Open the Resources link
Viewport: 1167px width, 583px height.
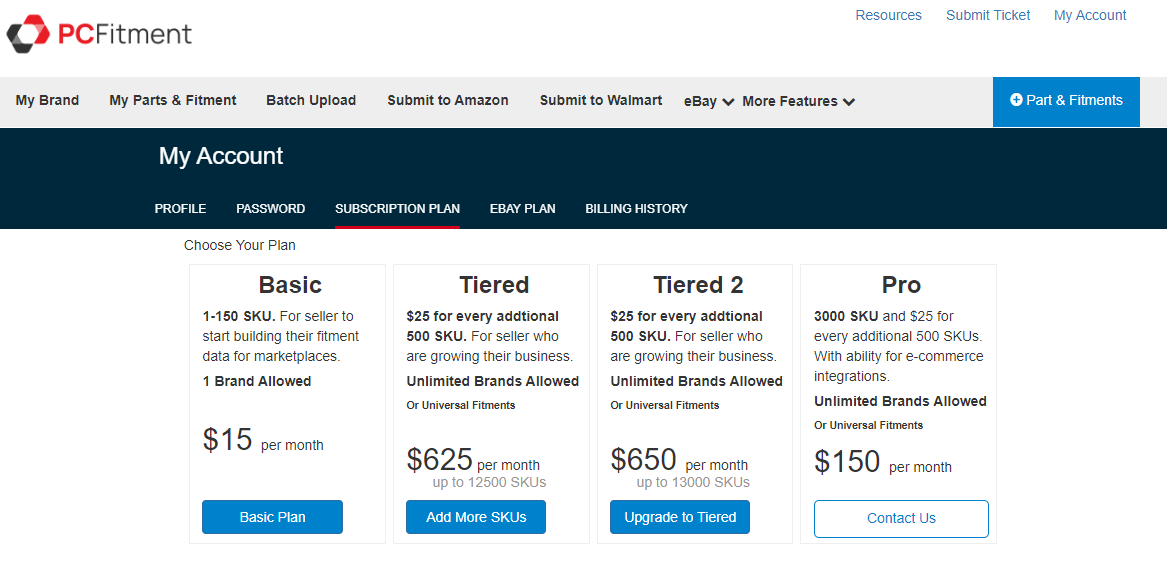pos(888,15)
